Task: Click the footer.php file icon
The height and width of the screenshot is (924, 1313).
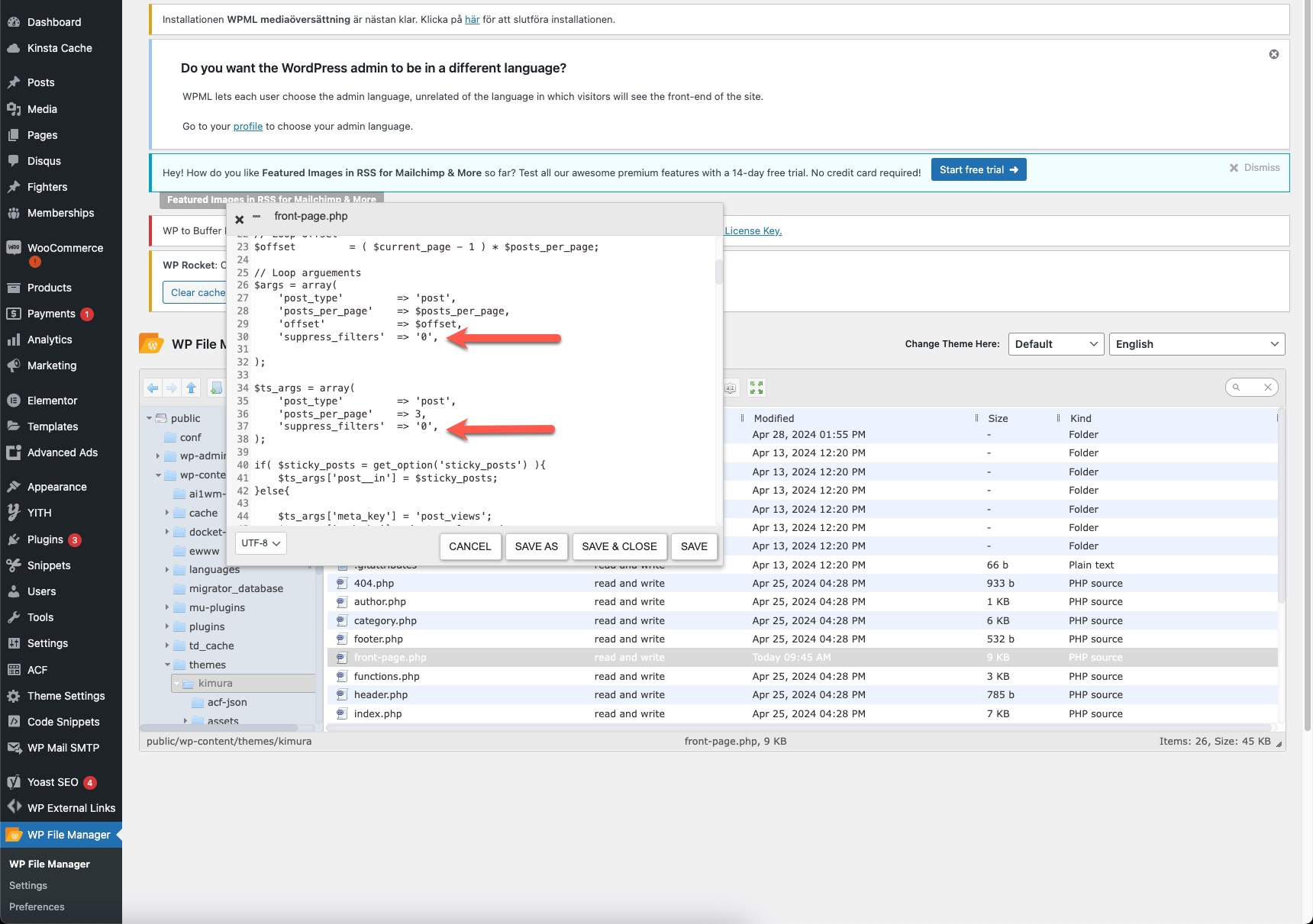Action: 341,639
